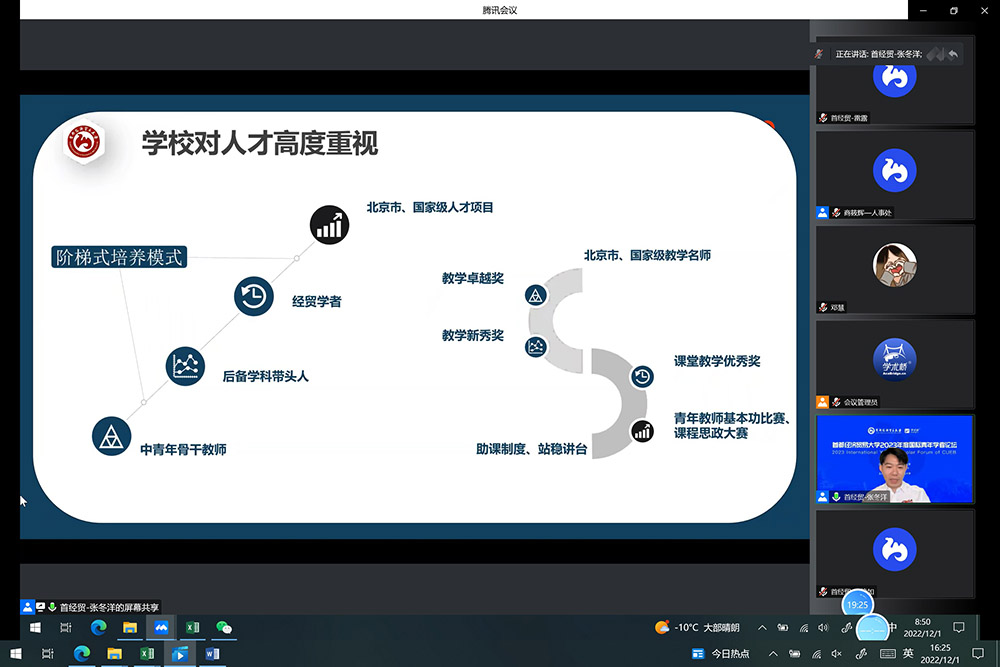Click the text 课堂教学优秀奖 on the slide
The width and height of the screenshot is (1000, 667).
point(717,362)
